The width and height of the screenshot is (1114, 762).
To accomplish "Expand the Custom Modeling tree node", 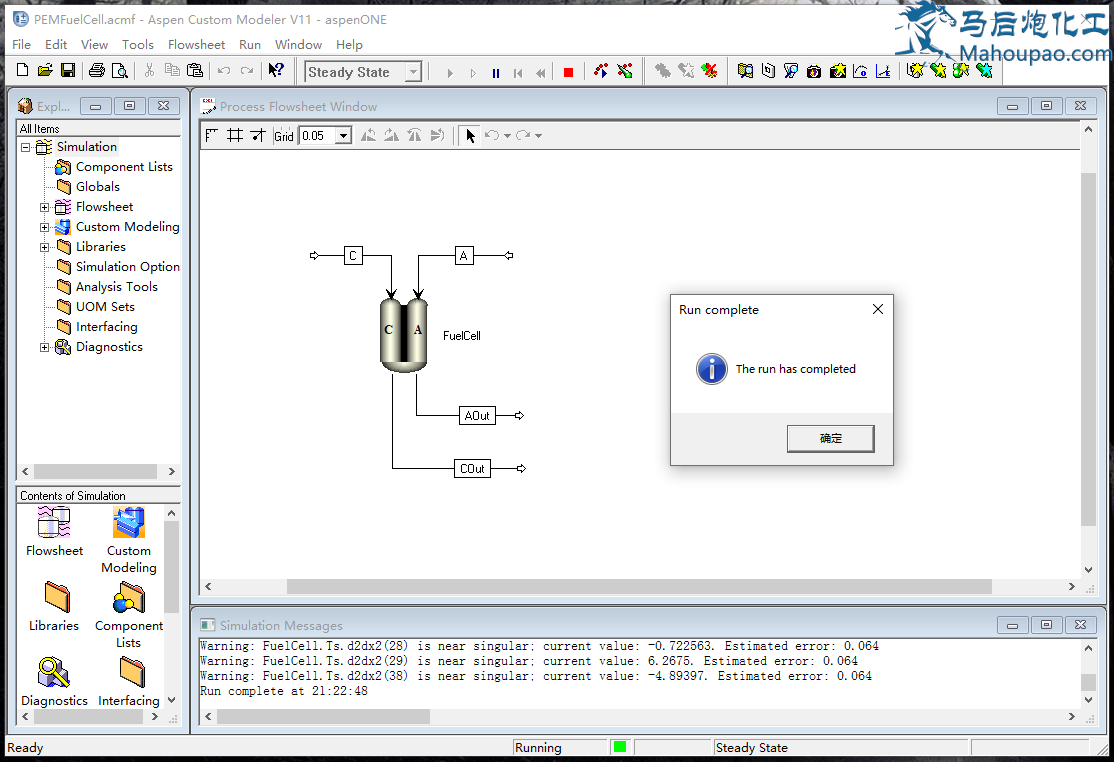I will click(44, 227).
